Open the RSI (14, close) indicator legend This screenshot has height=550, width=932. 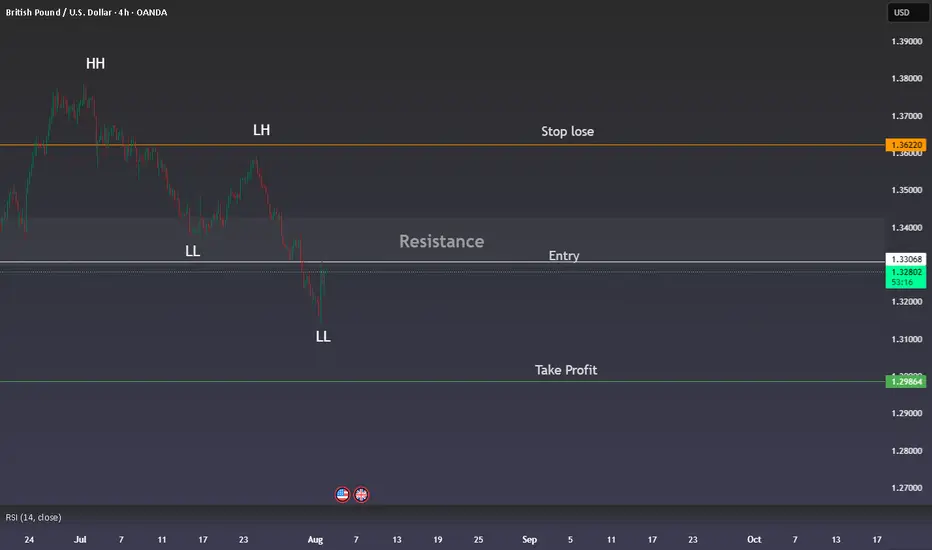(33, 517)
